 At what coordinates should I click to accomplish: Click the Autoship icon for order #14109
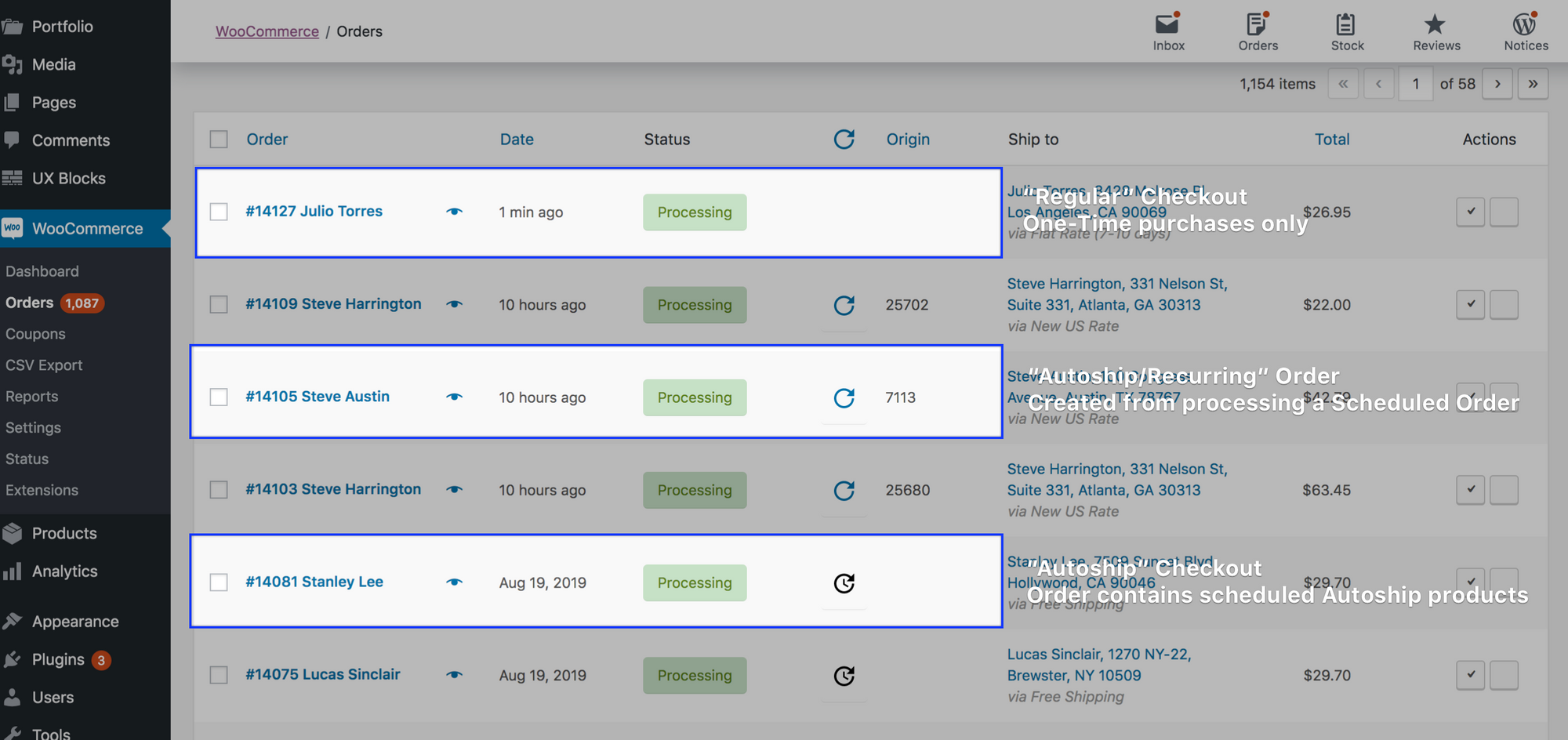[x=844, y=305]
